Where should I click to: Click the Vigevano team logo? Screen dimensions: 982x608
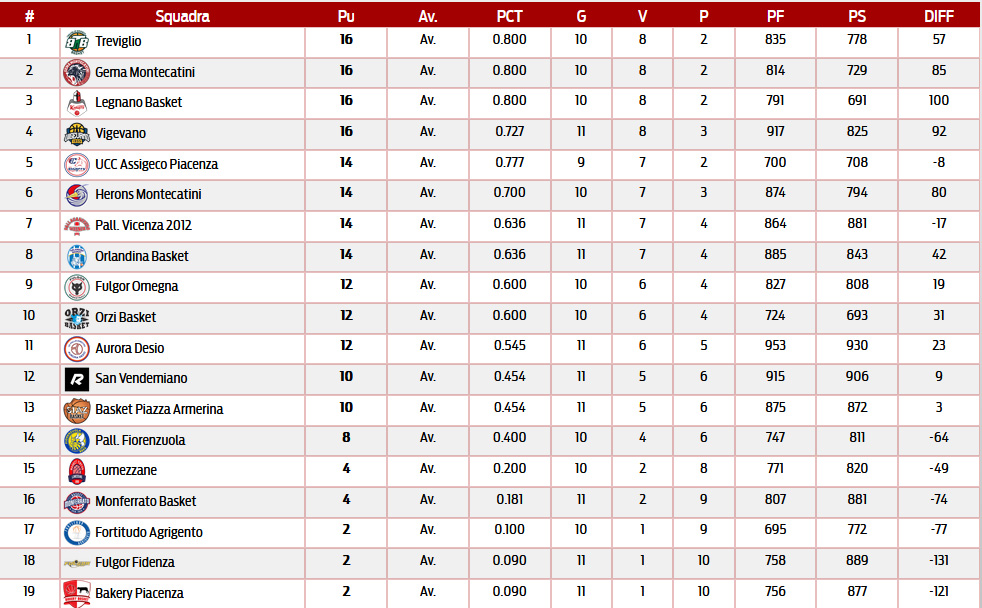77,134
